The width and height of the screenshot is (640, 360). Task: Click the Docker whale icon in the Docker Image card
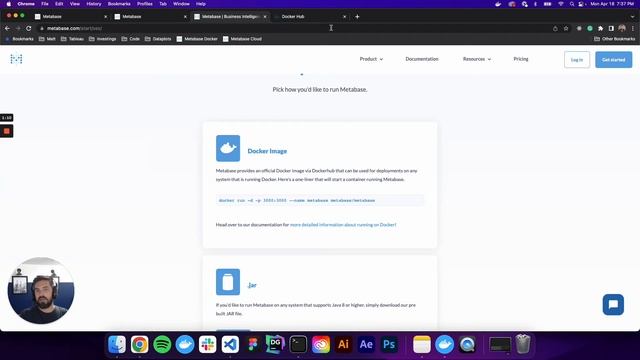[228, 148]
